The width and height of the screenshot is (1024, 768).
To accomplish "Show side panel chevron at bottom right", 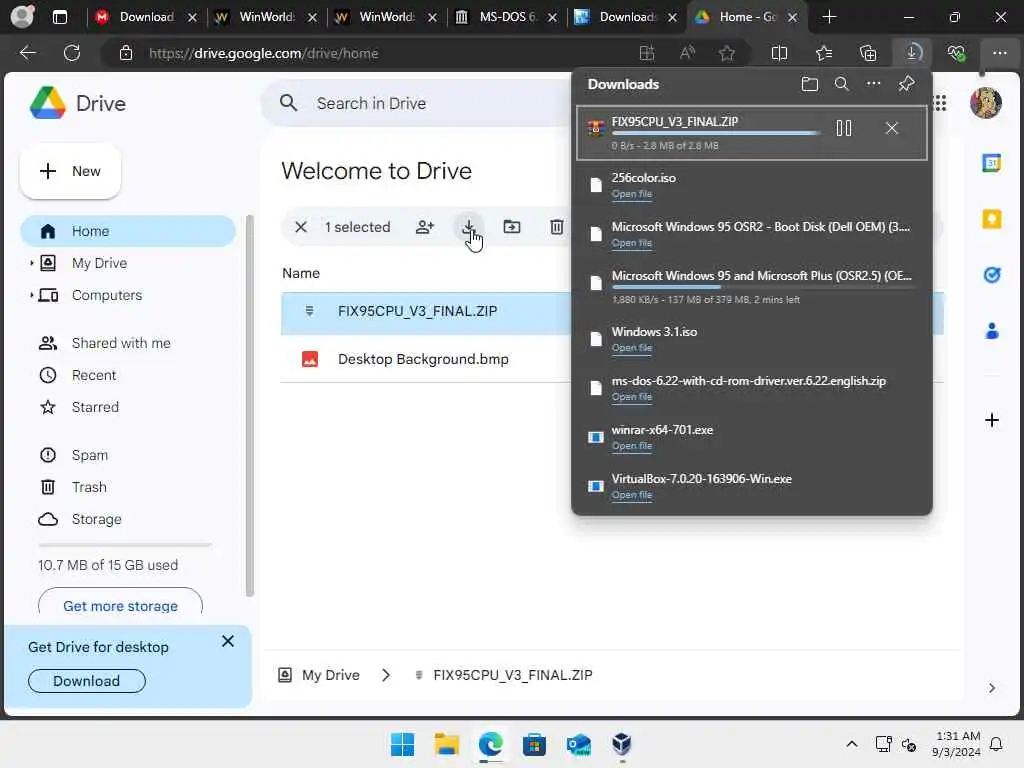I will pos(991,688).
